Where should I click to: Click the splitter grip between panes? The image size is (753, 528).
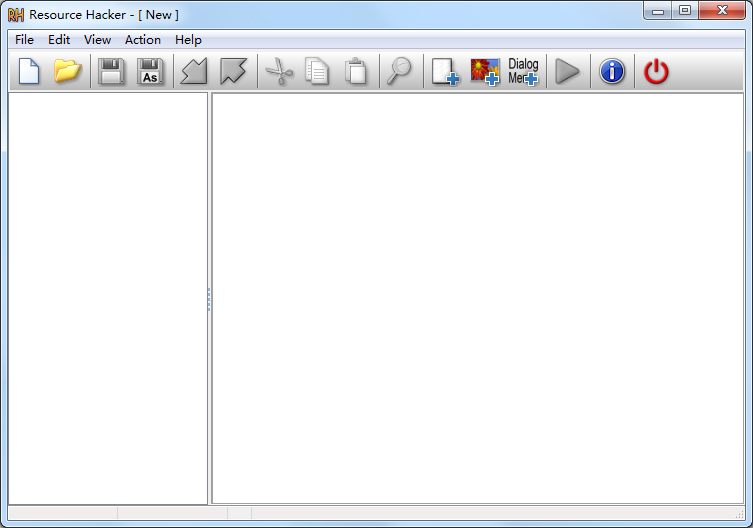click(x=209, y=299)
